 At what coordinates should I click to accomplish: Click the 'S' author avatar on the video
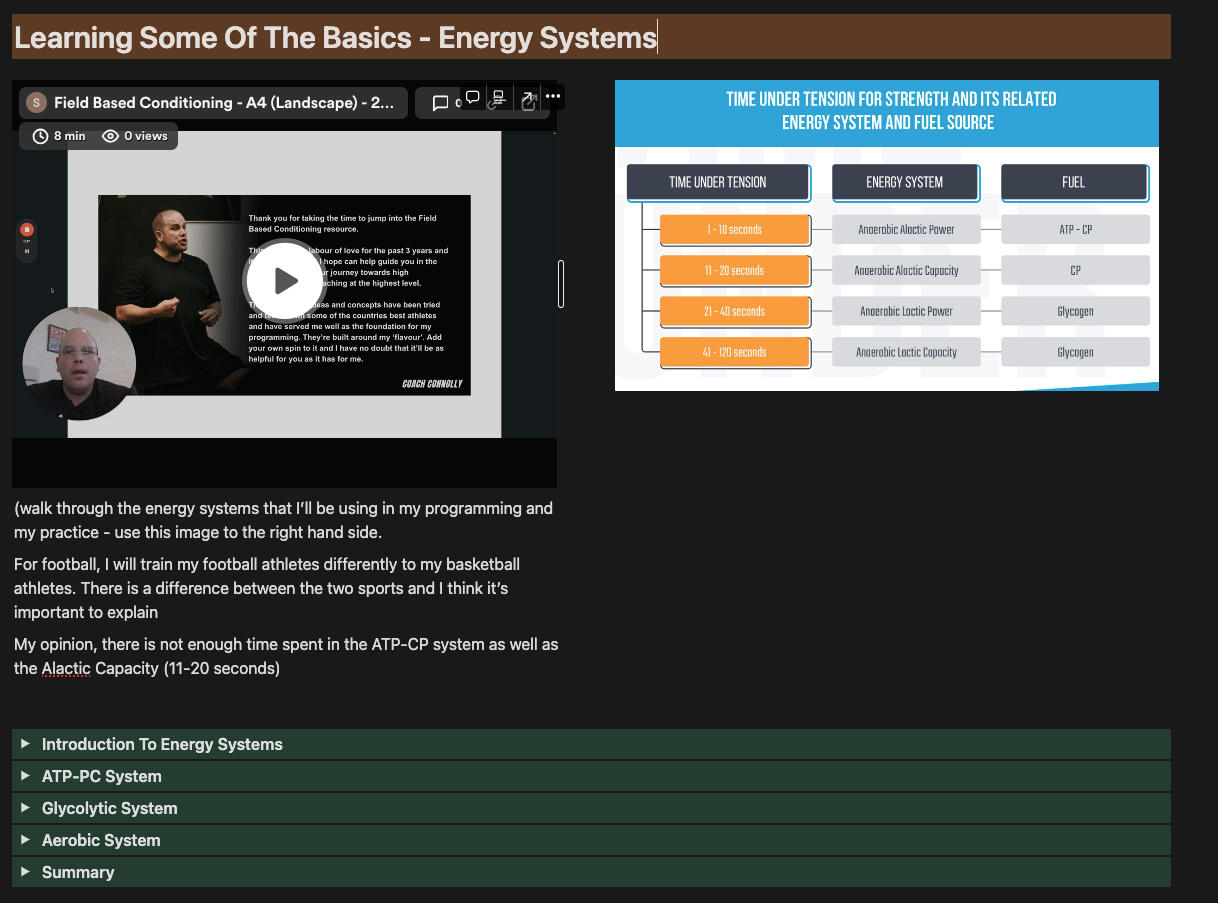[x=37, y=103]
